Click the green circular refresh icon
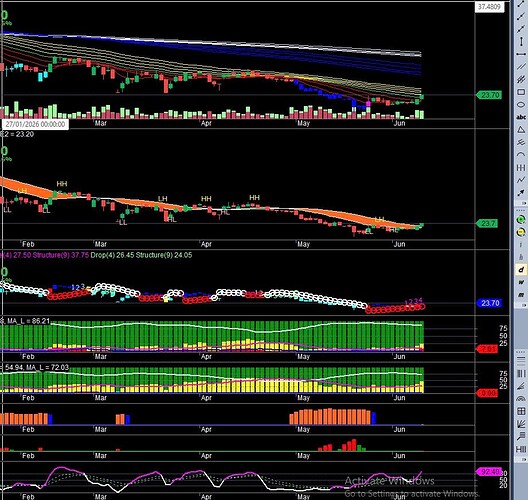This screenshot has width=528, height=500. (521, 220)
